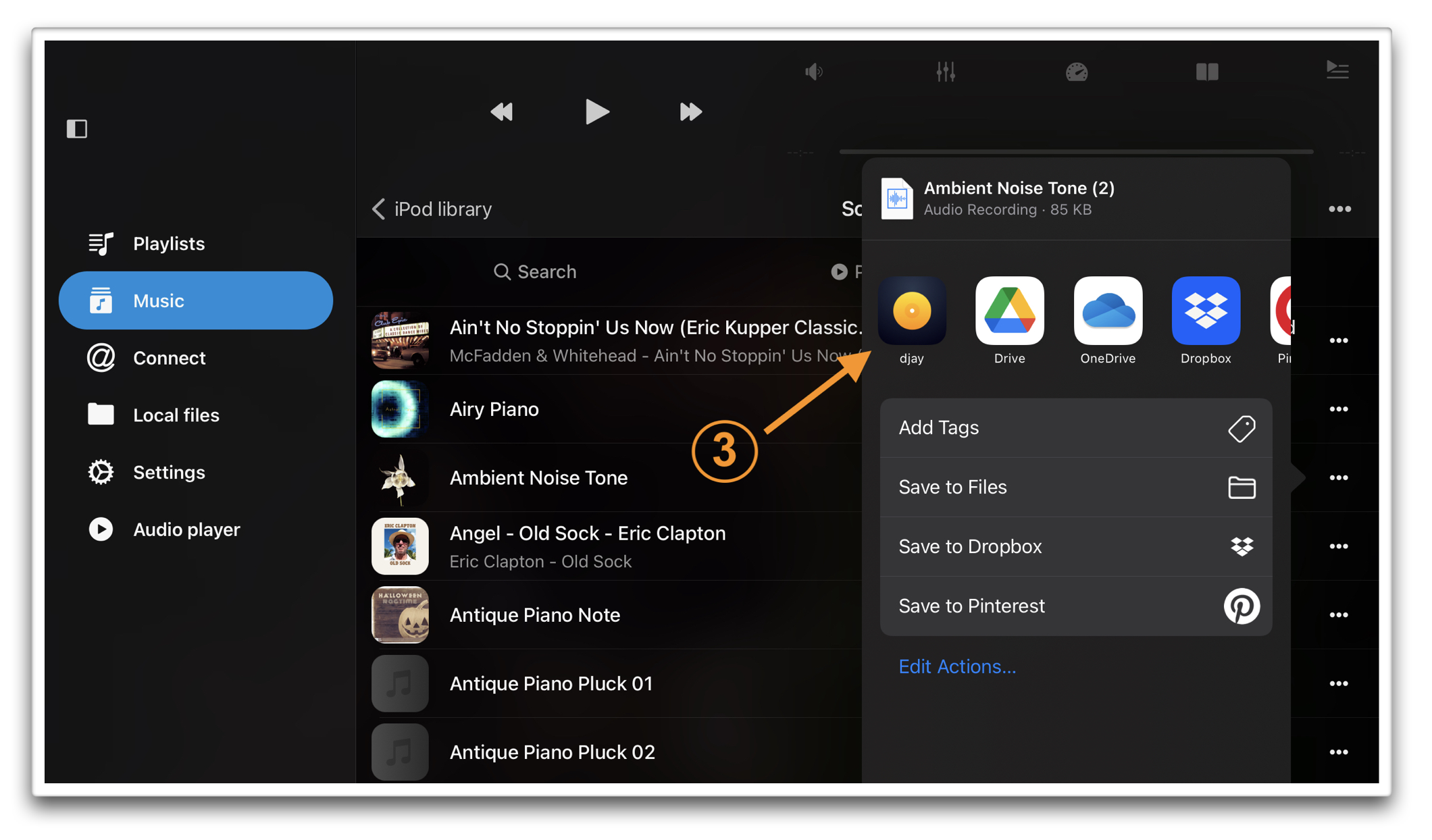Click Antique Piano Pluck 01 note placeholder
This screenshot has width=1432, height=840.
tap(400, 683)
